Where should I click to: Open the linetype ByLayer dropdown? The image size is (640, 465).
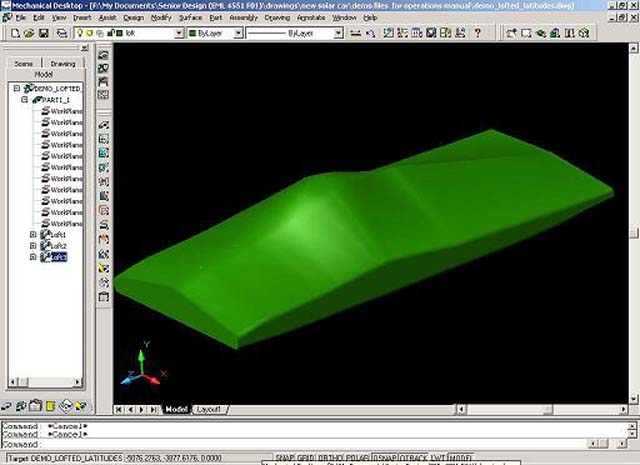pos(338,33)
